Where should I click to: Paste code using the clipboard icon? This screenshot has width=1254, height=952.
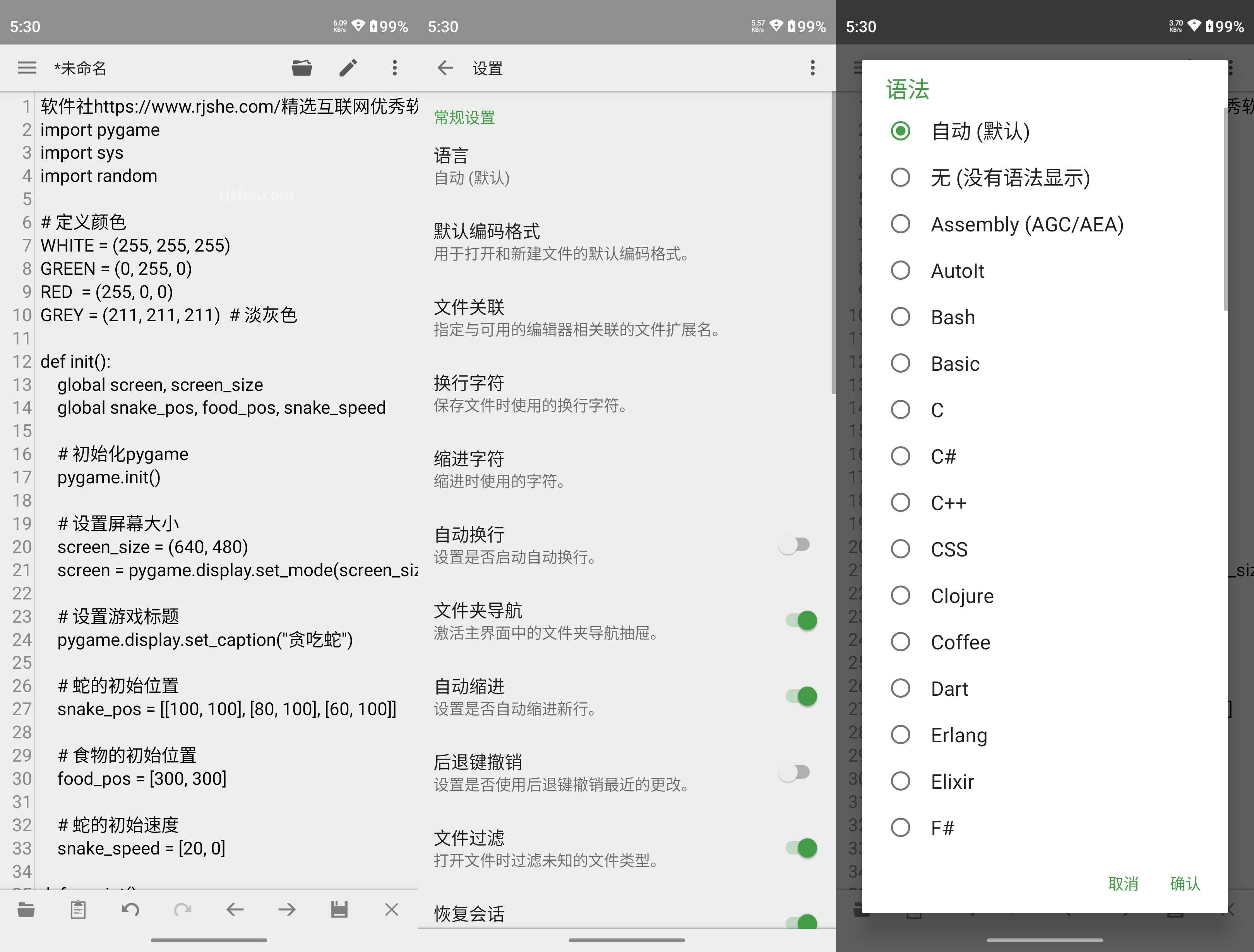click(78, 909)
